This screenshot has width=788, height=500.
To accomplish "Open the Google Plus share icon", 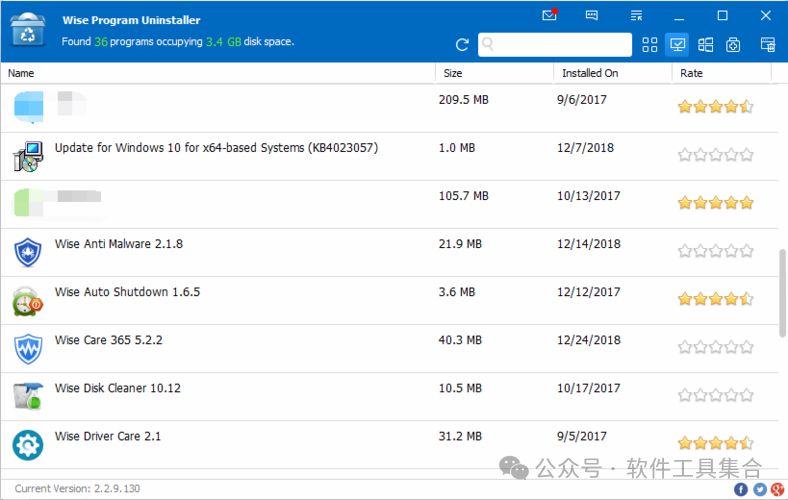I will pyautogui.click(x=777, y=489).
